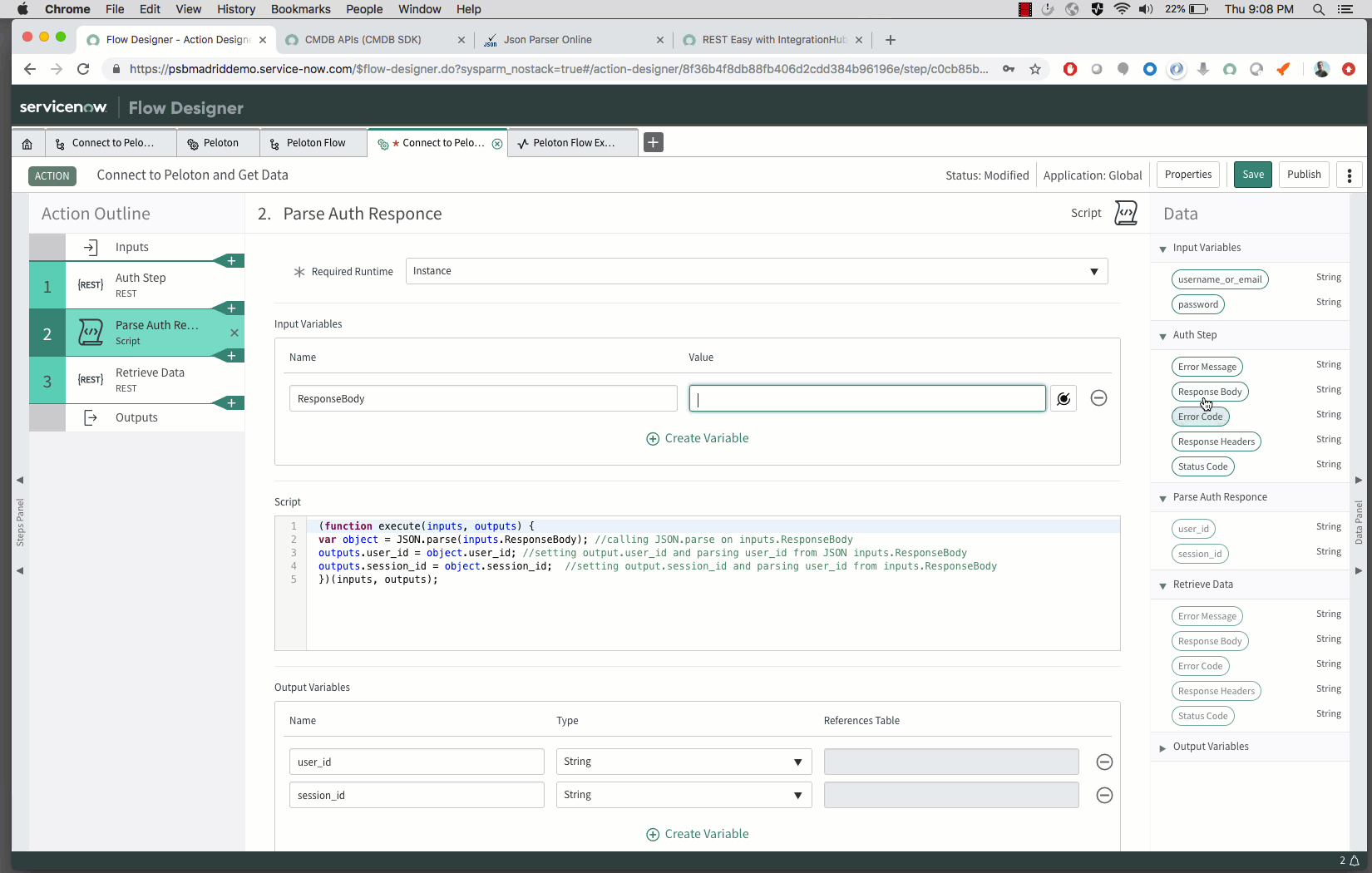Insert a step after Inputs
Image resolution: width=1372 pixels, height=873 pixels.
click(231, 261)
